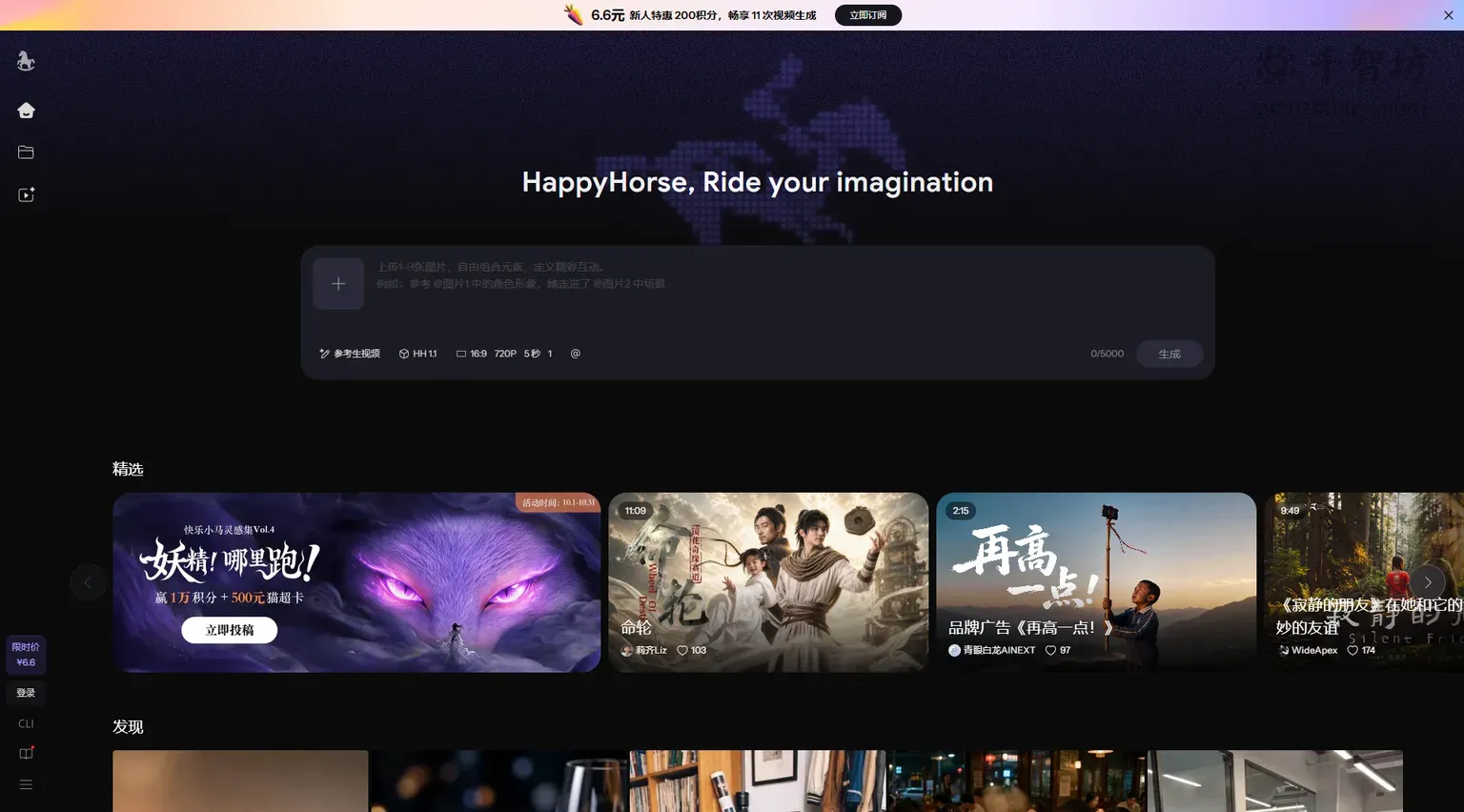The width and height of the screenshot is (1464, 812).
Task: Click the 6.6元 新人特惠 banner text
Action: pyautogui.click(x=703, y=15)
